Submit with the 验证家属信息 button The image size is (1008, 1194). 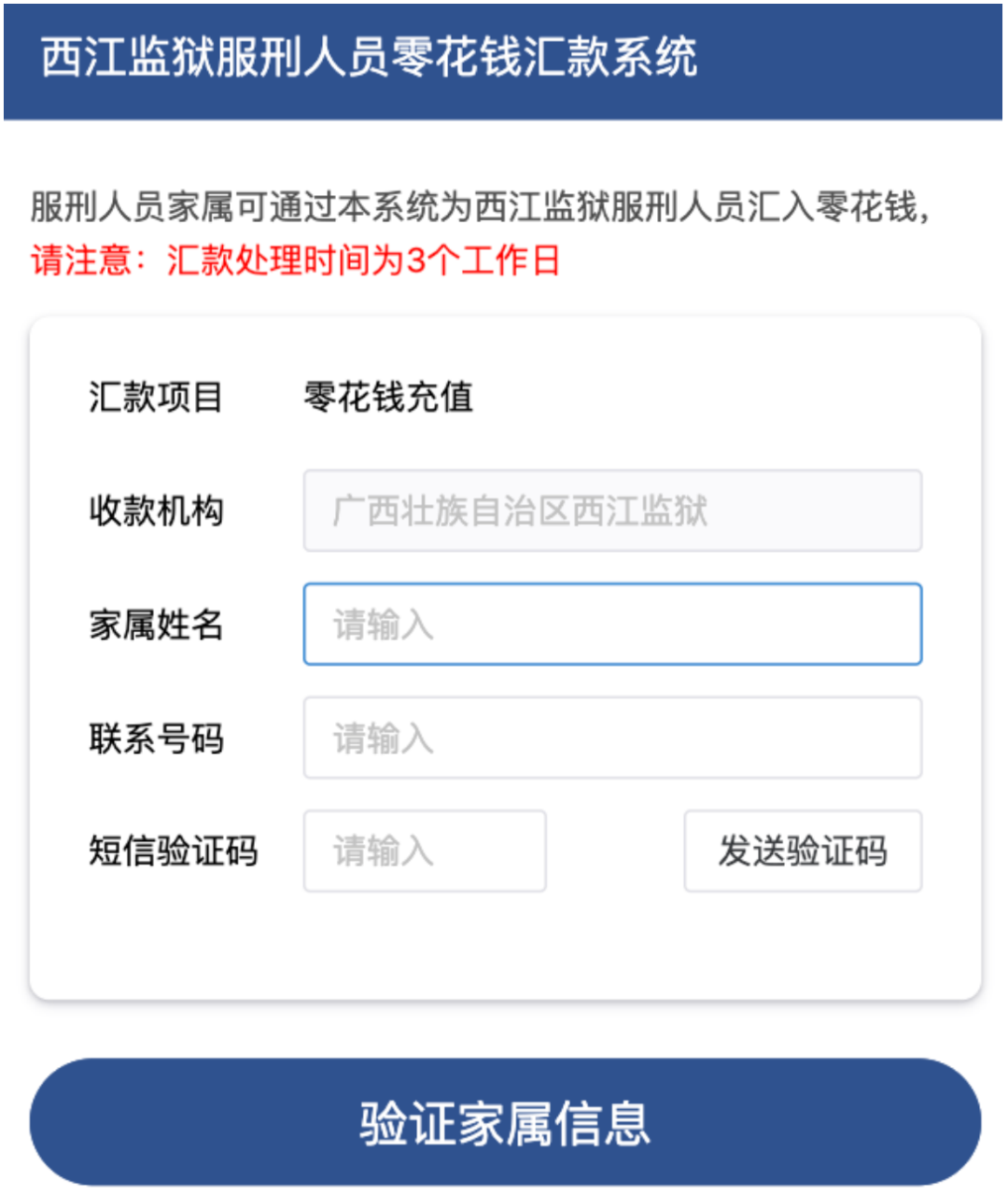(x=505, y=1122)
